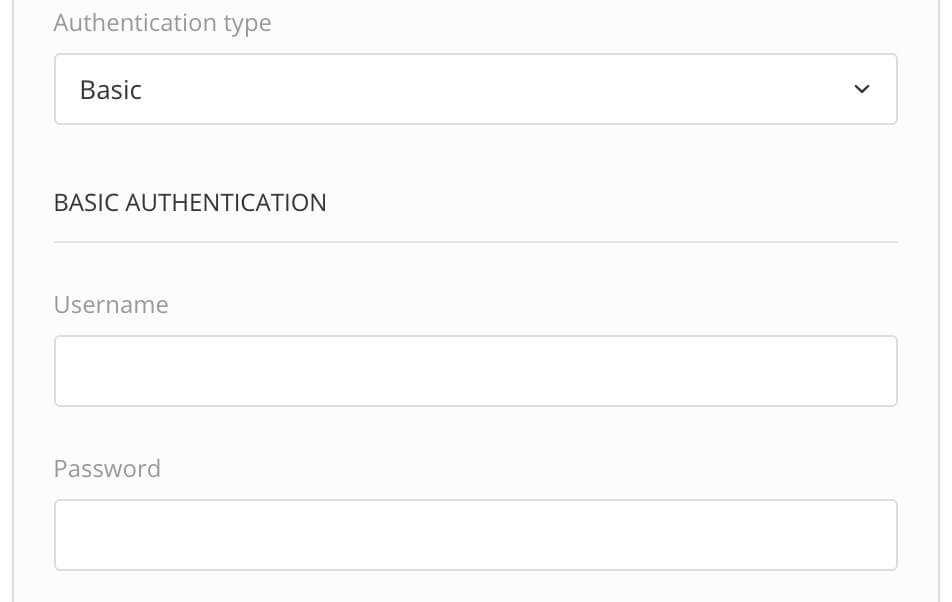
Task: Focus the empty Password text box
Action: click(x=476, y=534)
